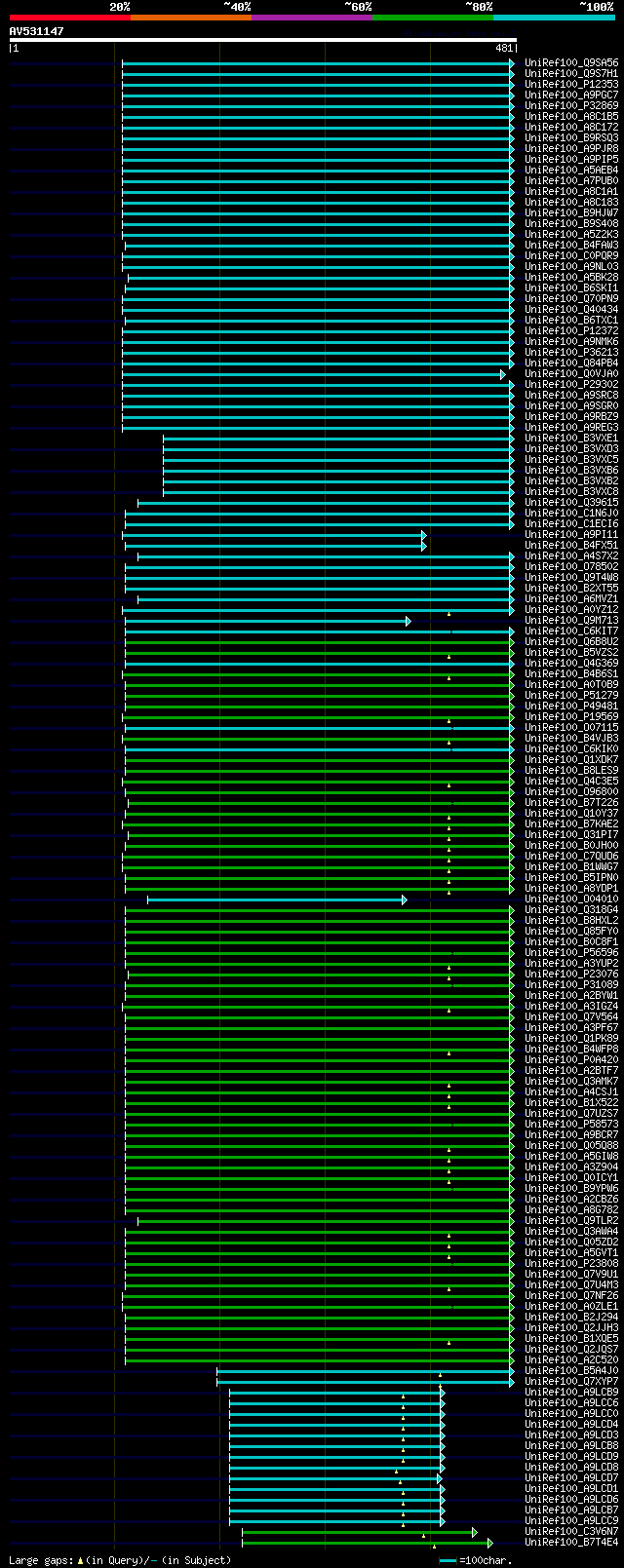Select hit UniRef100_P51279
624x1568 pixels.
pyautogui.click(x=571, y=695)
